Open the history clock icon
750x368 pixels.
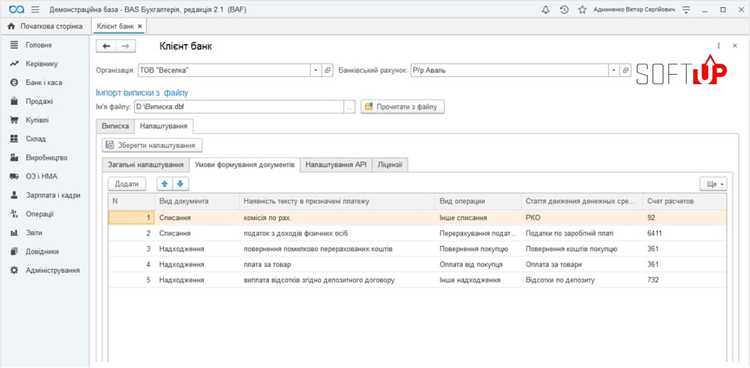click(x=564, y=10)
